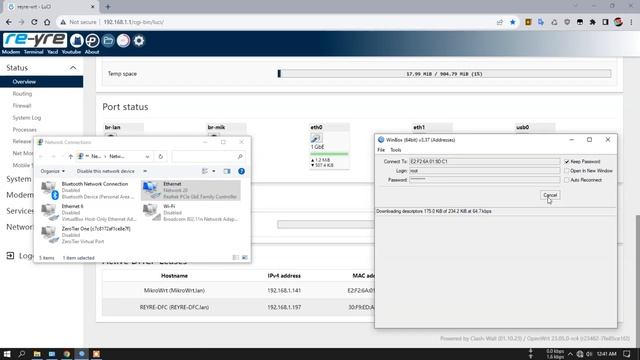Toggle preview pane in Network Connections
The height and width of the screenshot is (360, 640).
pyautogui.click(x=227, y=171)
